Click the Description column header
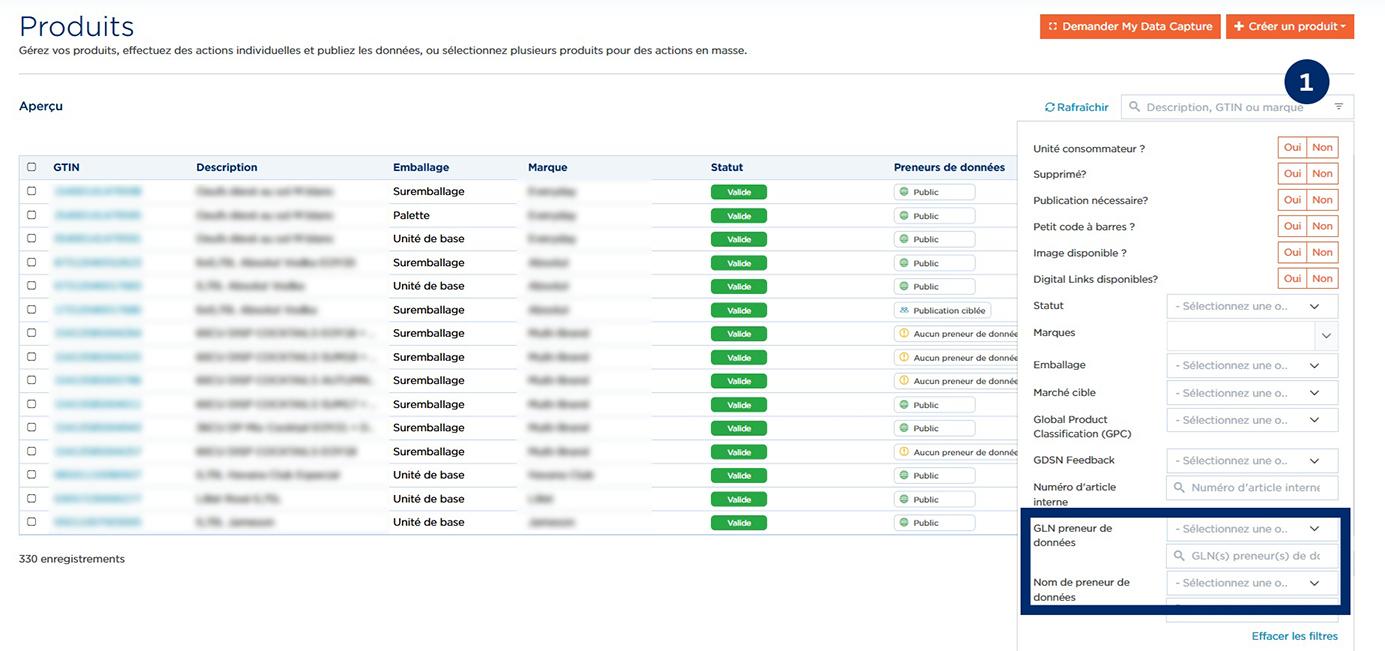 (227, 167)
